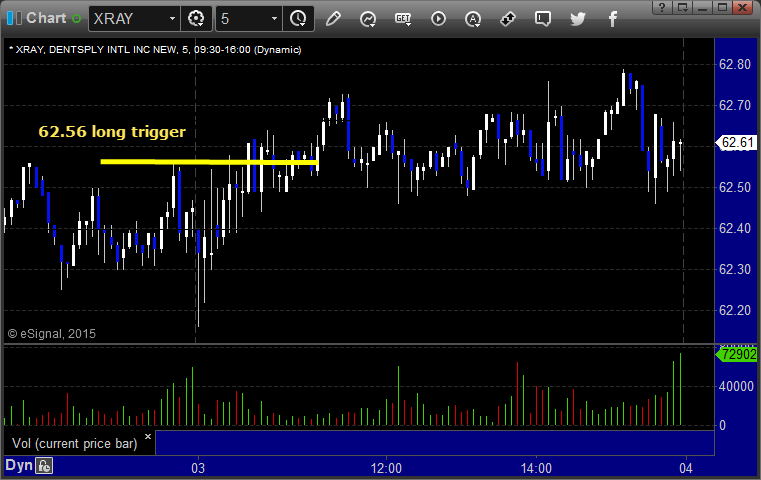The image size is (761, 480).
Task: Share chart via Facebook icon
Action: [x=613, y=19]
